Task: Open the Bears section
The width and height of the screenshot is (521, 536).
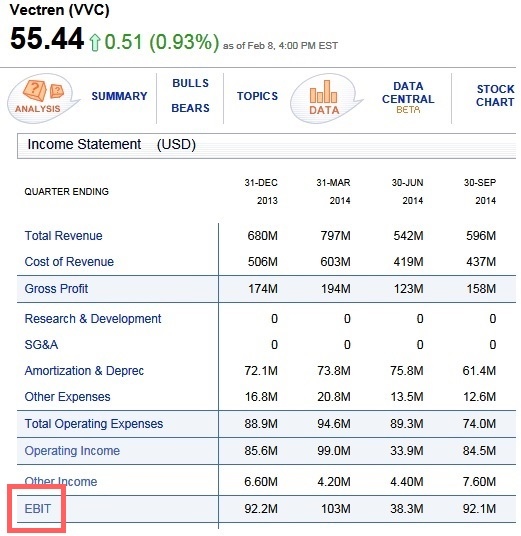Action: (x=190, y=108)
